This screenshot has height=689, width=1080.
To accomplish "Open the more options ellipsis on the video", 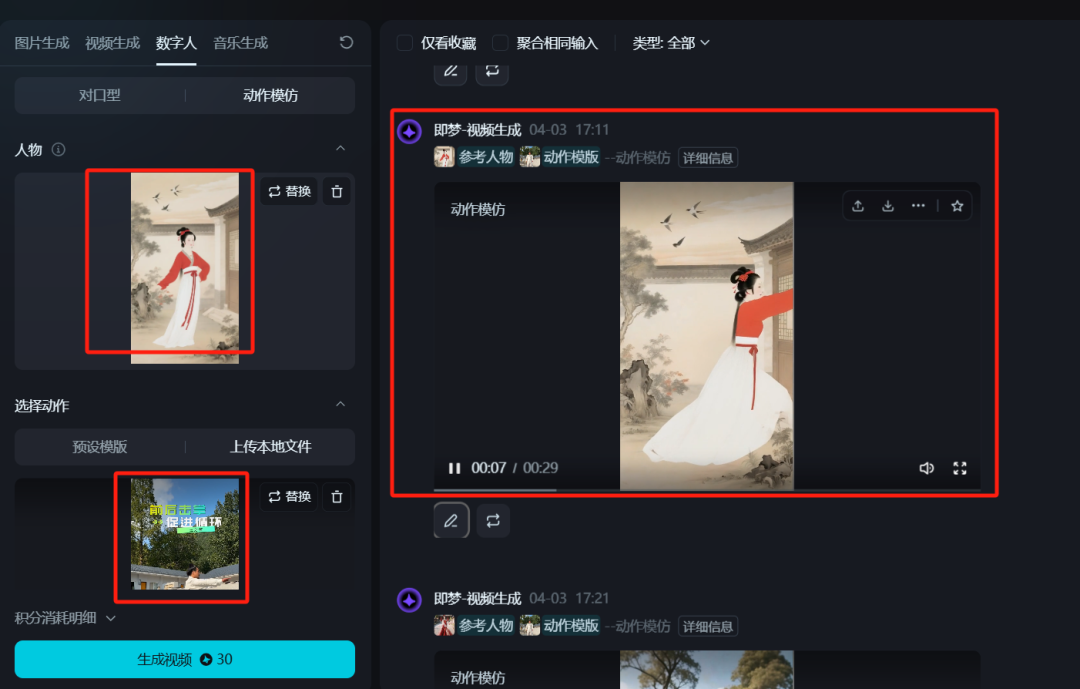I will tap(918, 206).
